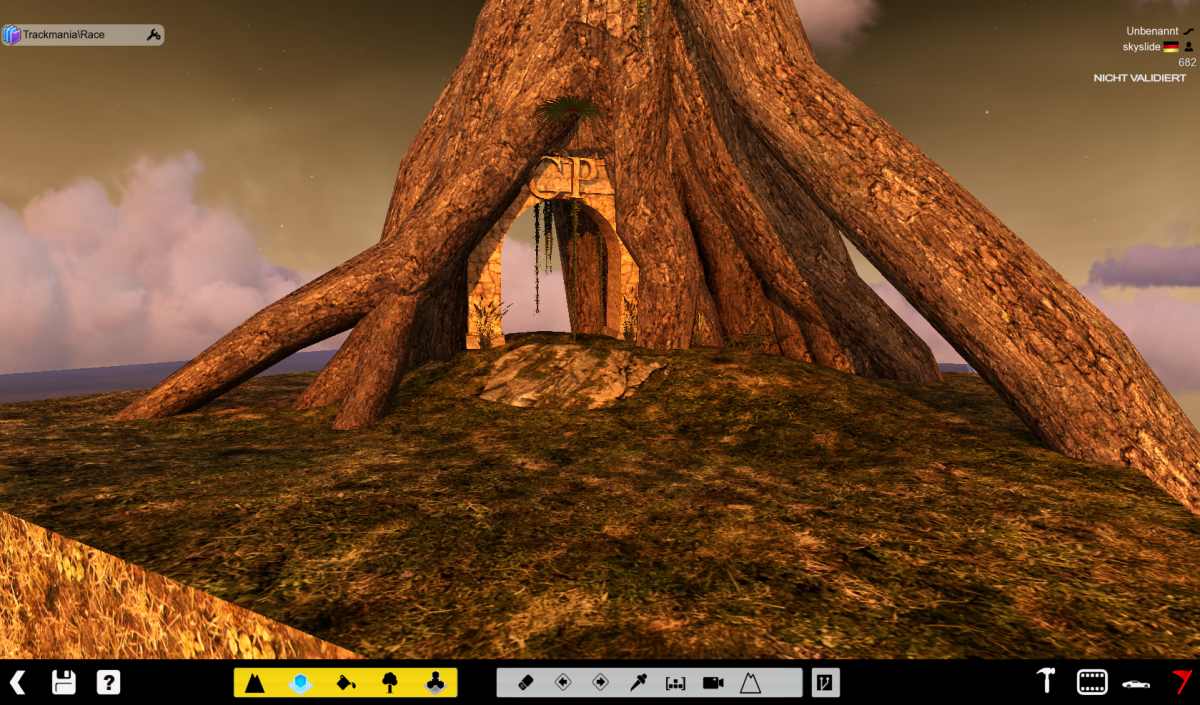Activate the eraser tool
The width and height of the screenshot is (1200, 705).
click(526, 683)
